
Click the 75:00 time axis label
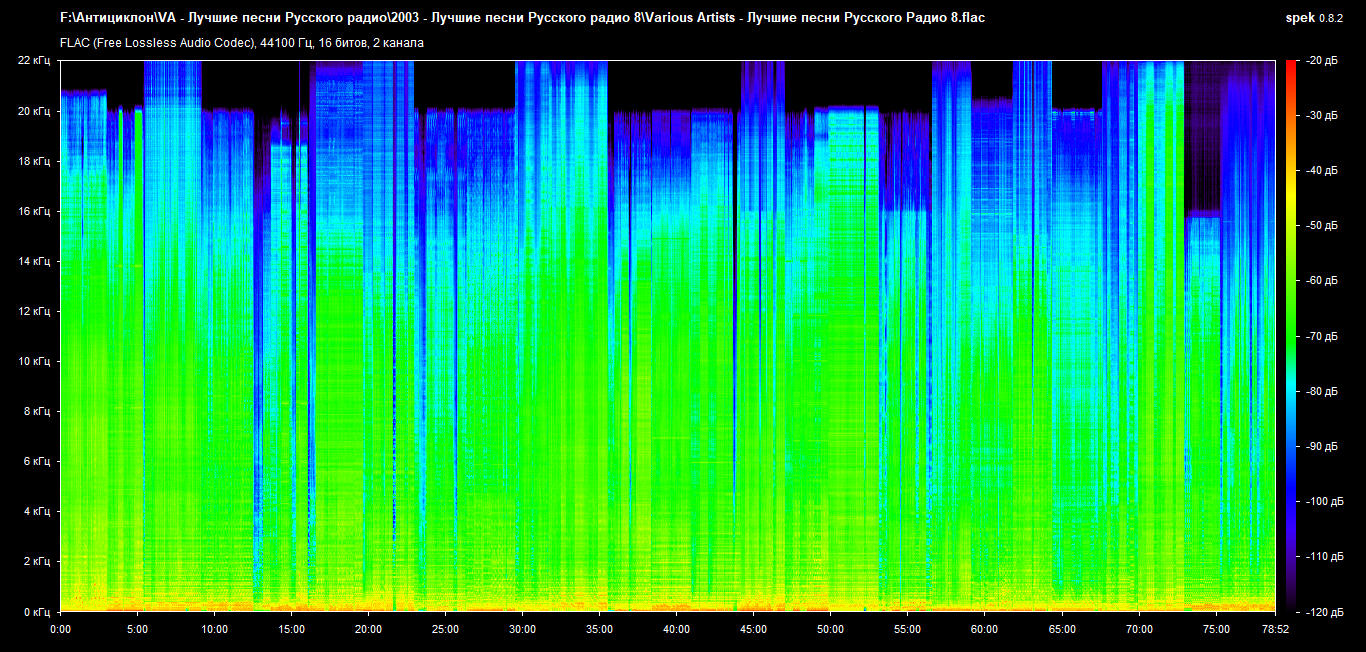(x=1216, y=629)
